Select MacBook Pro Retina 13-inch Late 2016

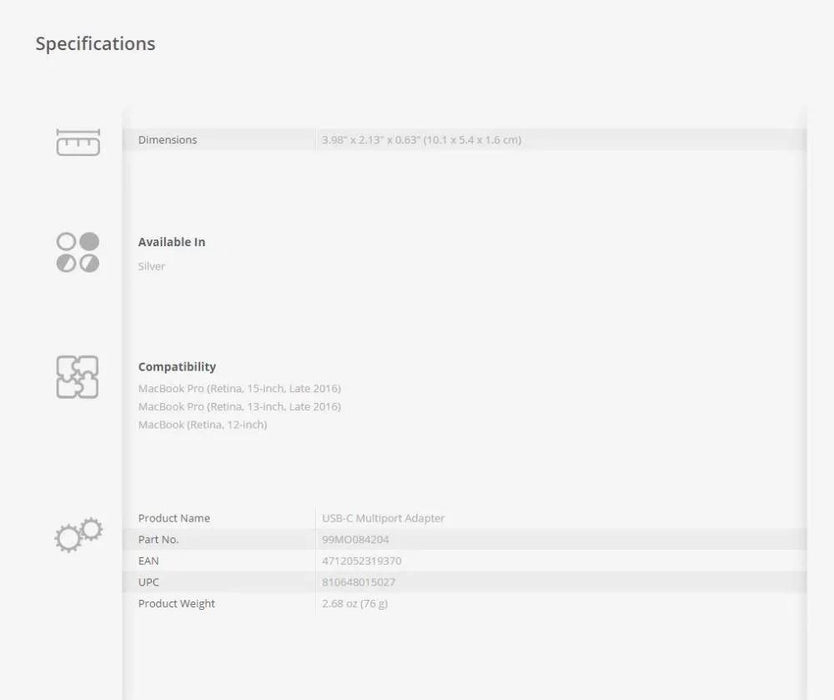(x=239, y=407)
